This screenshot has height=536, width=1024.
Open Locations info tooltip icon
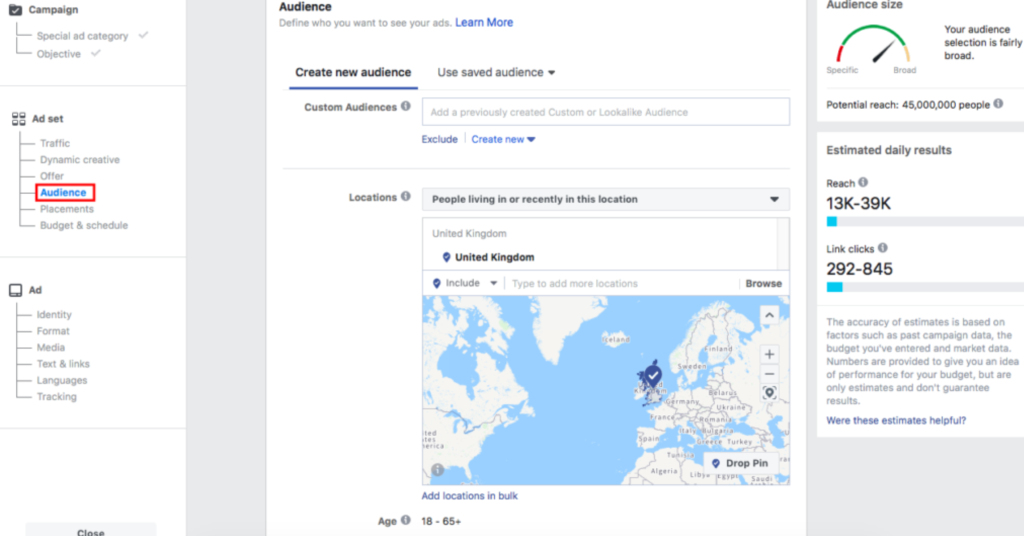406,197
